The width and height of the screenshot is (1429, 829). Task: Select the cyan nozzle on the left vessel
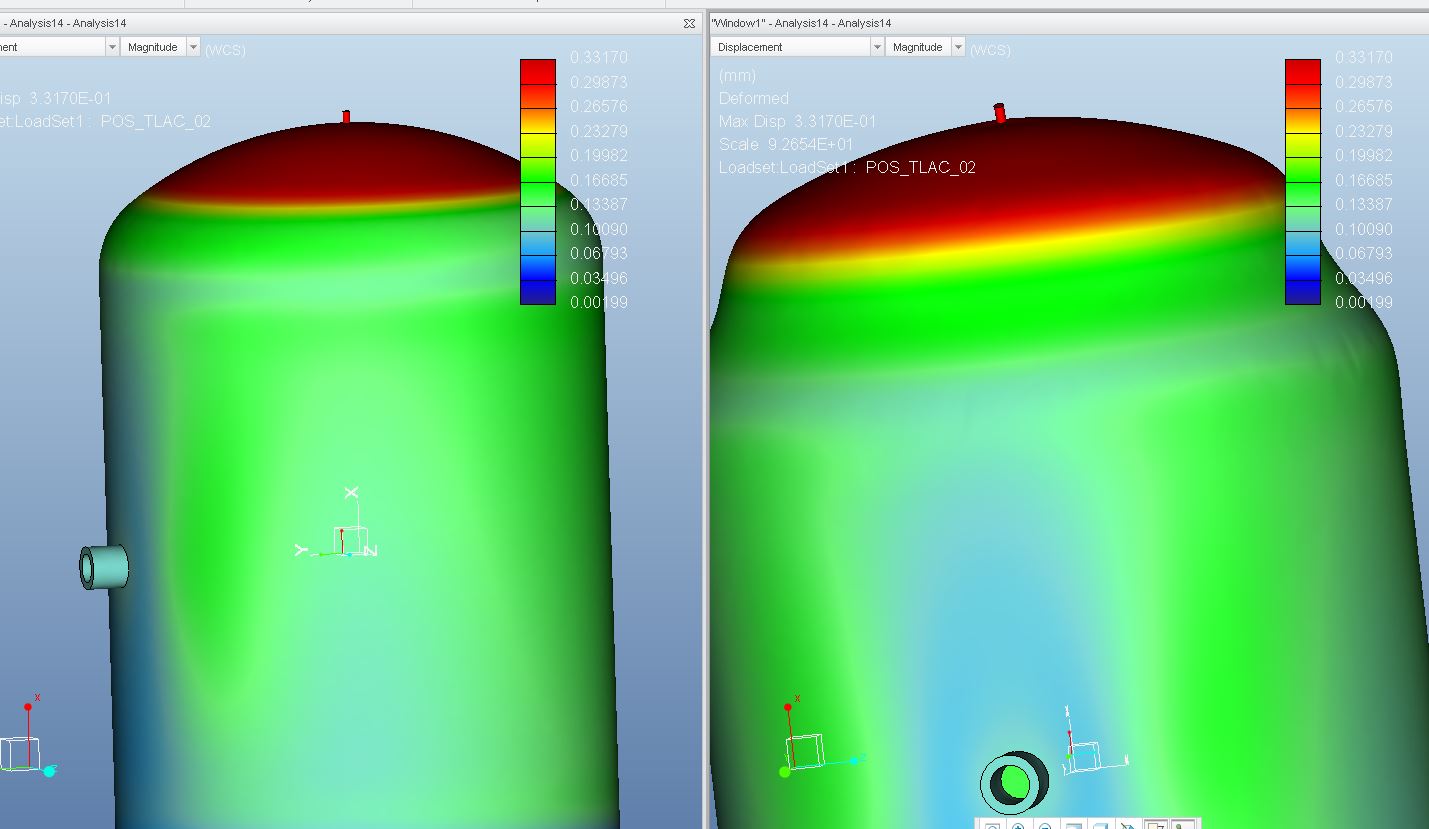coord(104,567)
